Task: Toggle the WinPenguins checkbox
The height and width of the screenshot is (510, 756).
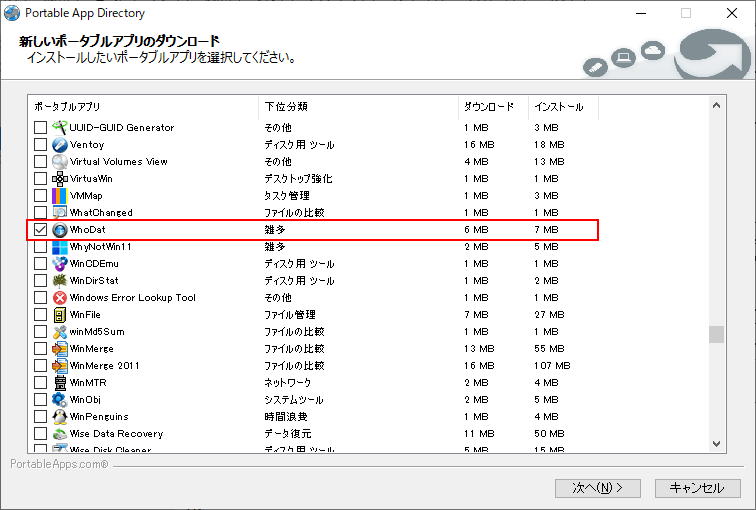Action: coord(40,417)
